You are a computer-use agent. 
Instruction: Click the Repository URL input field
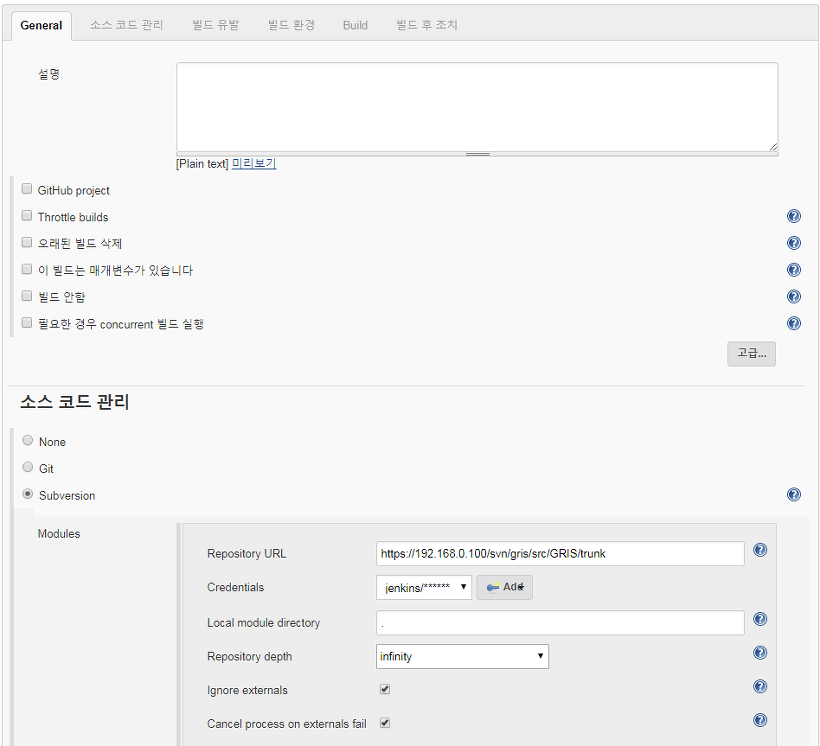(560, 553)
